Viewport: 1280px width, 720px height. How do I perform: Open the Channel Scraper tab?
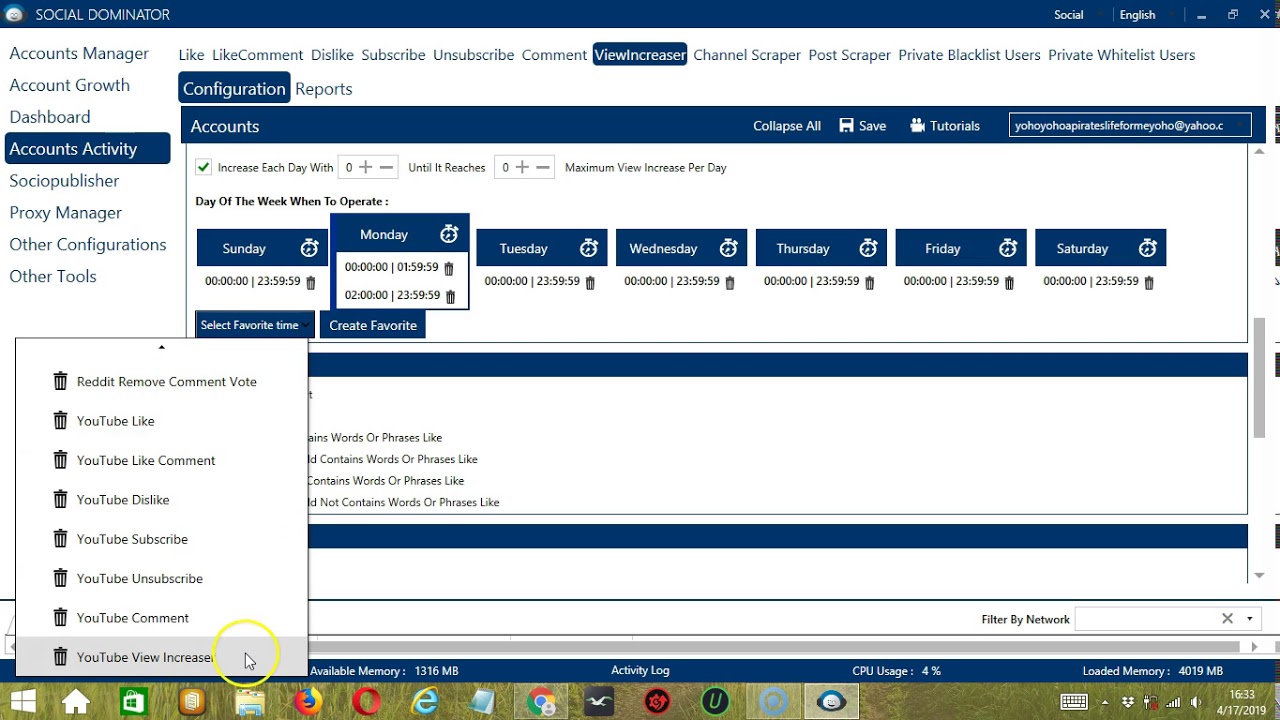pyautogui.click(x=747, y=55)
